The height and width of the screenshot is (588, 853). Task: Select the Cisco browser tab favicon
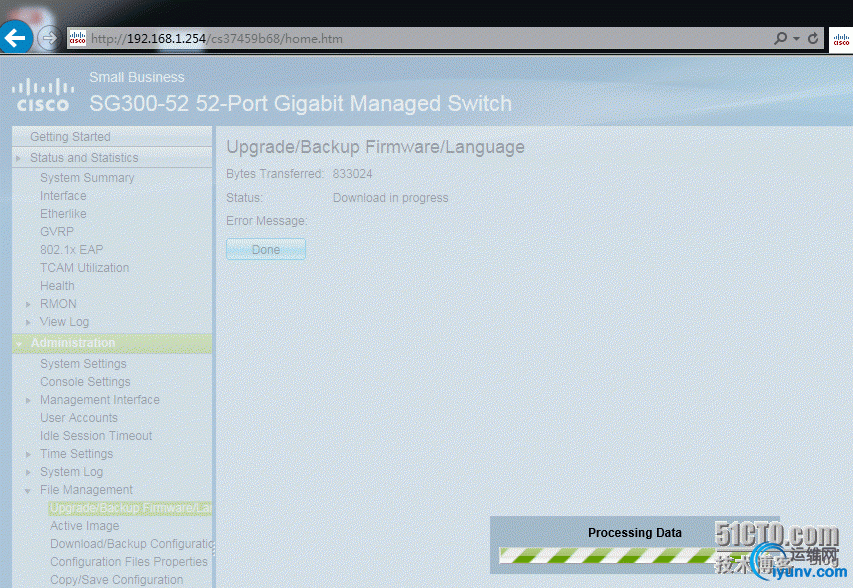coord(841,40)
